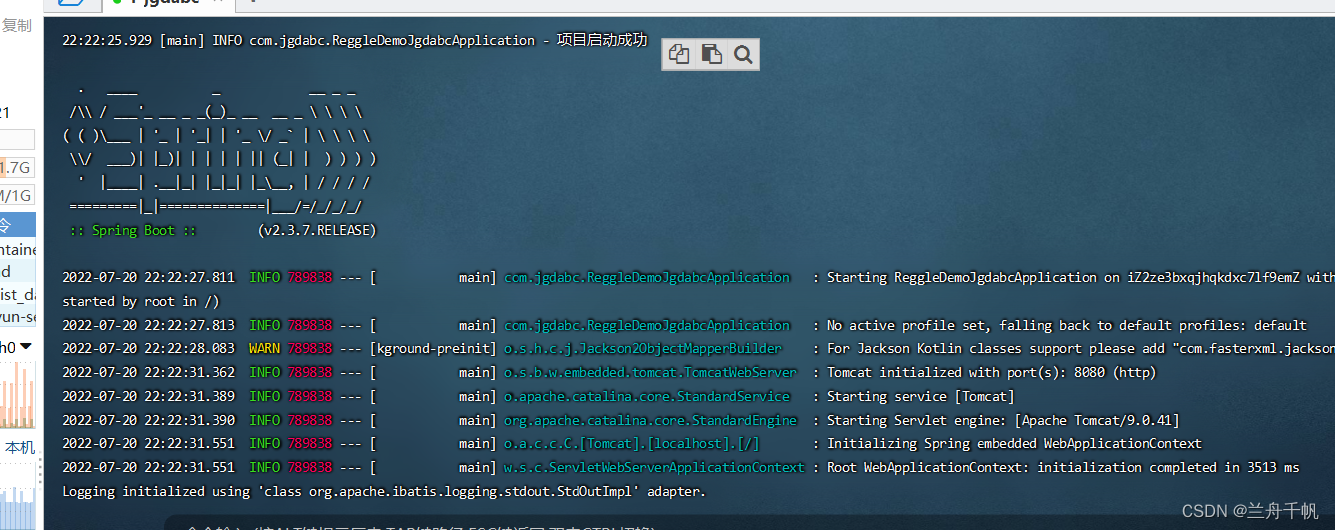Screen dimensions: 1335x530
Task: Select the 本机 tab in left panel
Action: coord(19,447)
